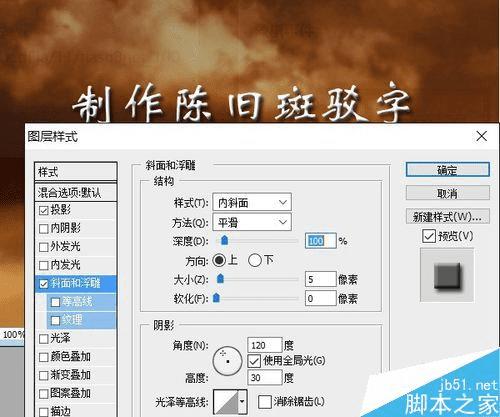
Task: Click the angle dial in the shading section
Action: tap(227, 361)
